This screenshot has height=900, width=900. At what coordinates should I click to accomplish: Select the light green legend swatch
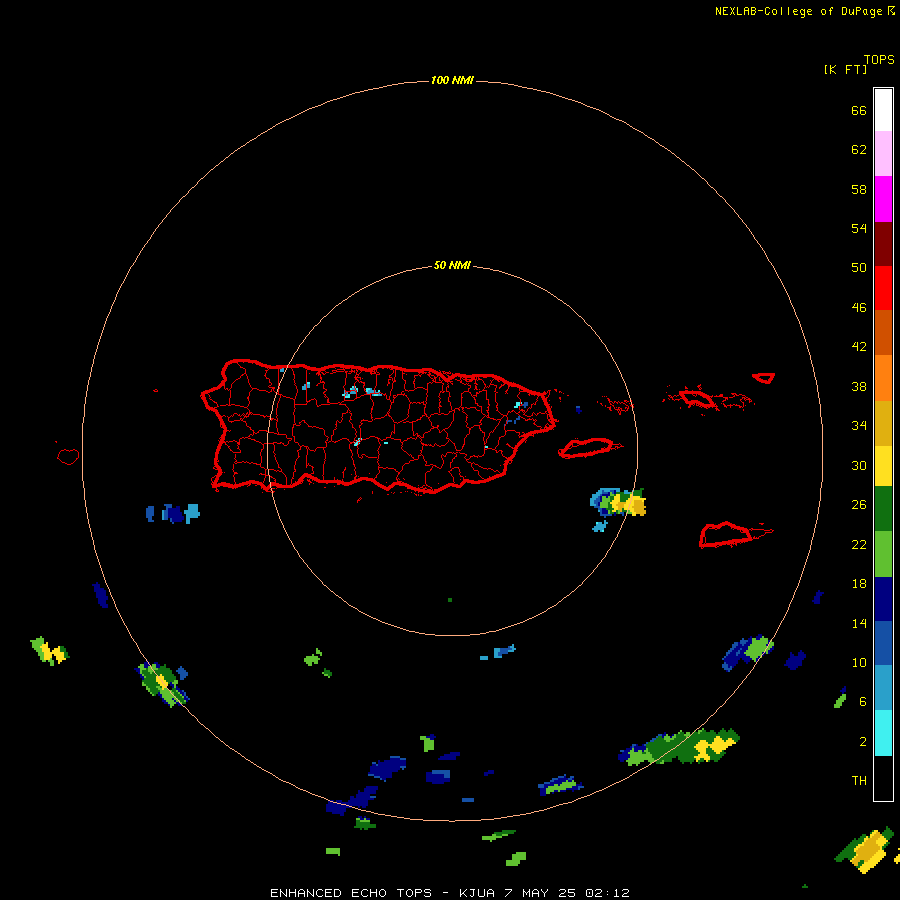[883, 554]
